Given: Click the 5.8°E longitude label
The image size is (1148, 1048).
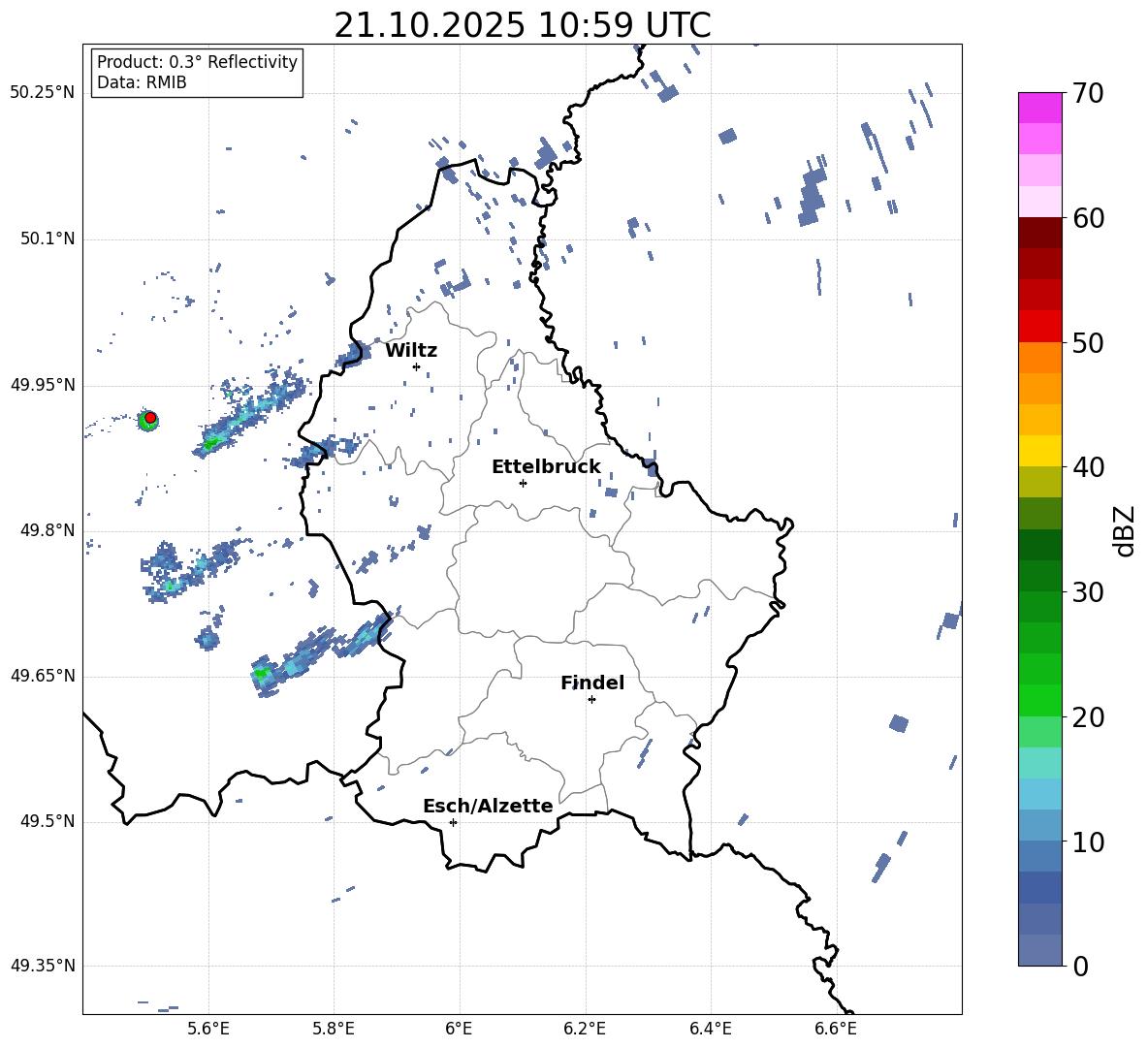Looking at the screenshot, I should 334,1029.
